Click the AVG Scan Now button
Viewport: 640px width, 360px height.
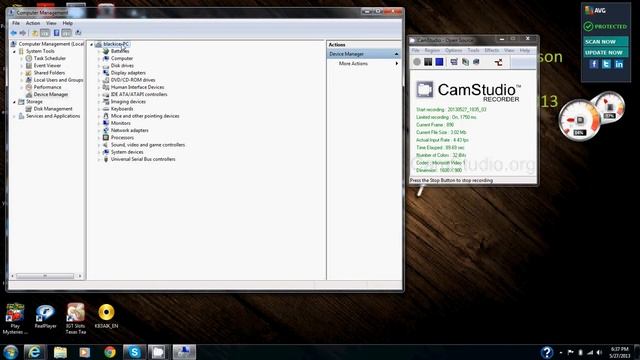pyautogui.click(x=605, y=42)
